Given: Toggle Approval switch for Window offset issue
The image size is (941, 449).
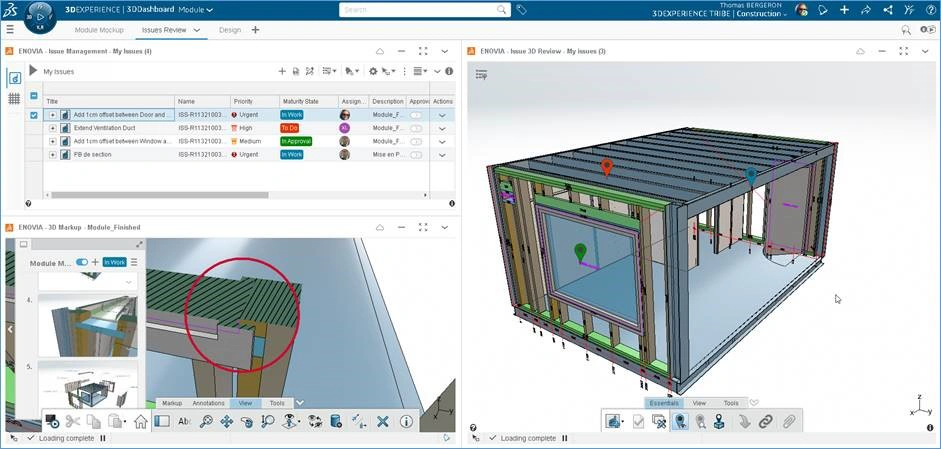Looking at the screenshot, I should click(x=415, y=142).
